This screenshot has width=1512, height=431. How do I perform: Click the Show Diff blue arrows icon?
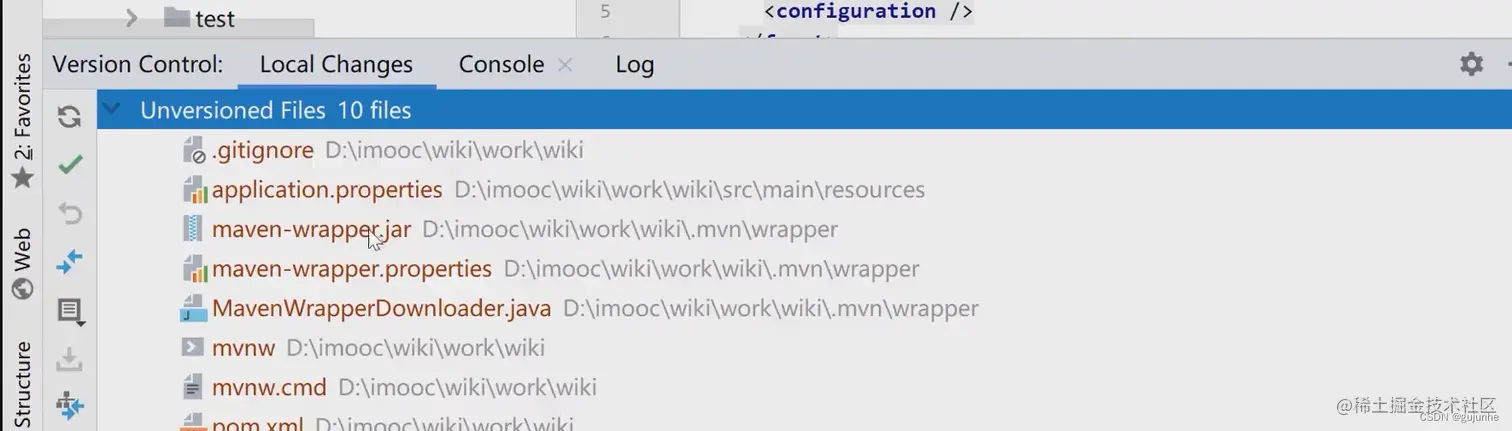click(x=70, y=262)
